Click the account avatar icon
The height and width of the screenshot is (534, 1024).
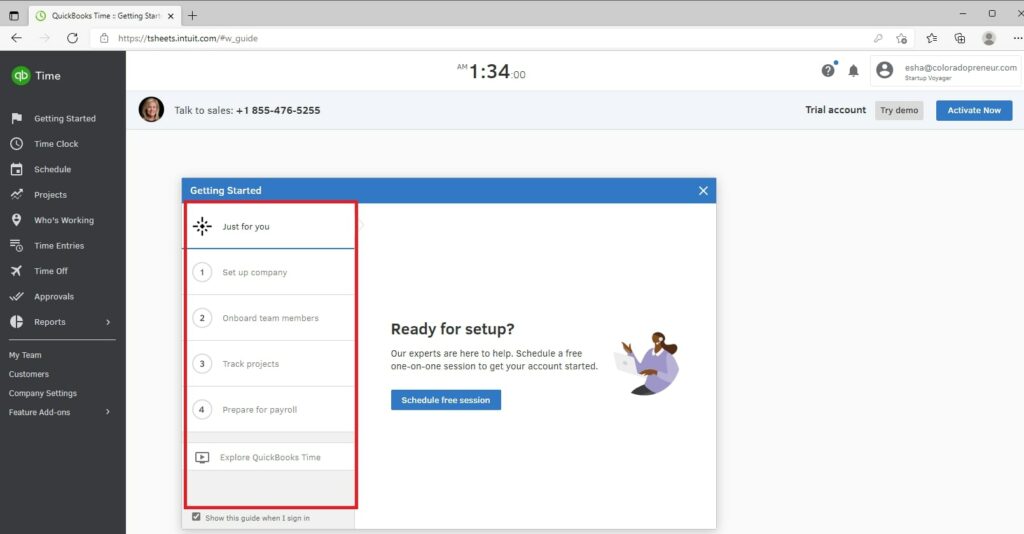pyautogui.click(x=884, y=70)
